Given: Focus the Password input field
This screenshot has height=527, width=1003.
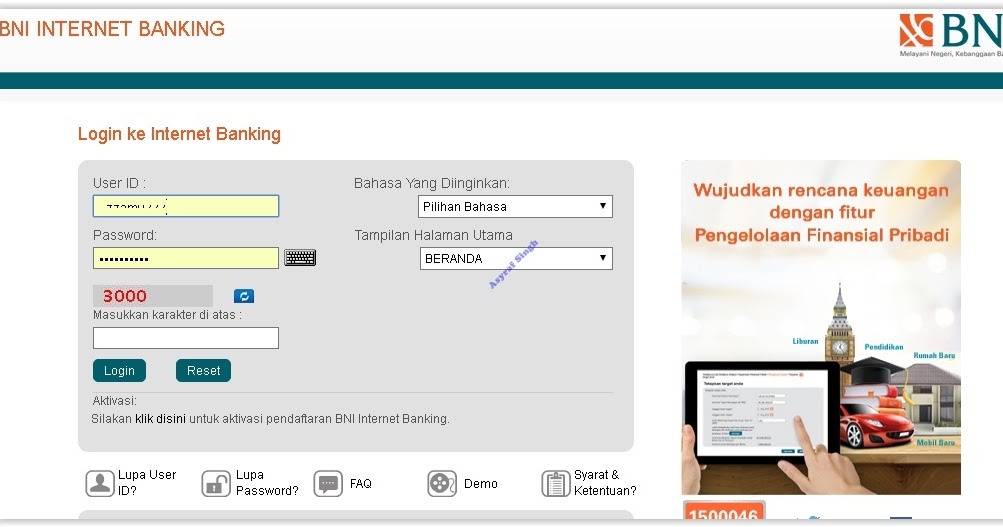Looking at the screenshot, I should click(x=186, y=258).
